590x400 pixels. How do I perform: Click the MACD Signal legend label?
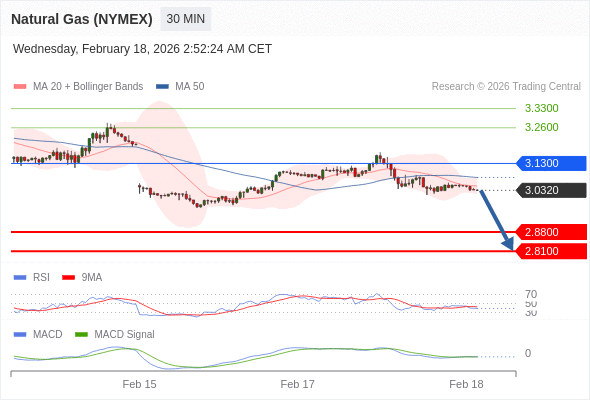[124, 335]
